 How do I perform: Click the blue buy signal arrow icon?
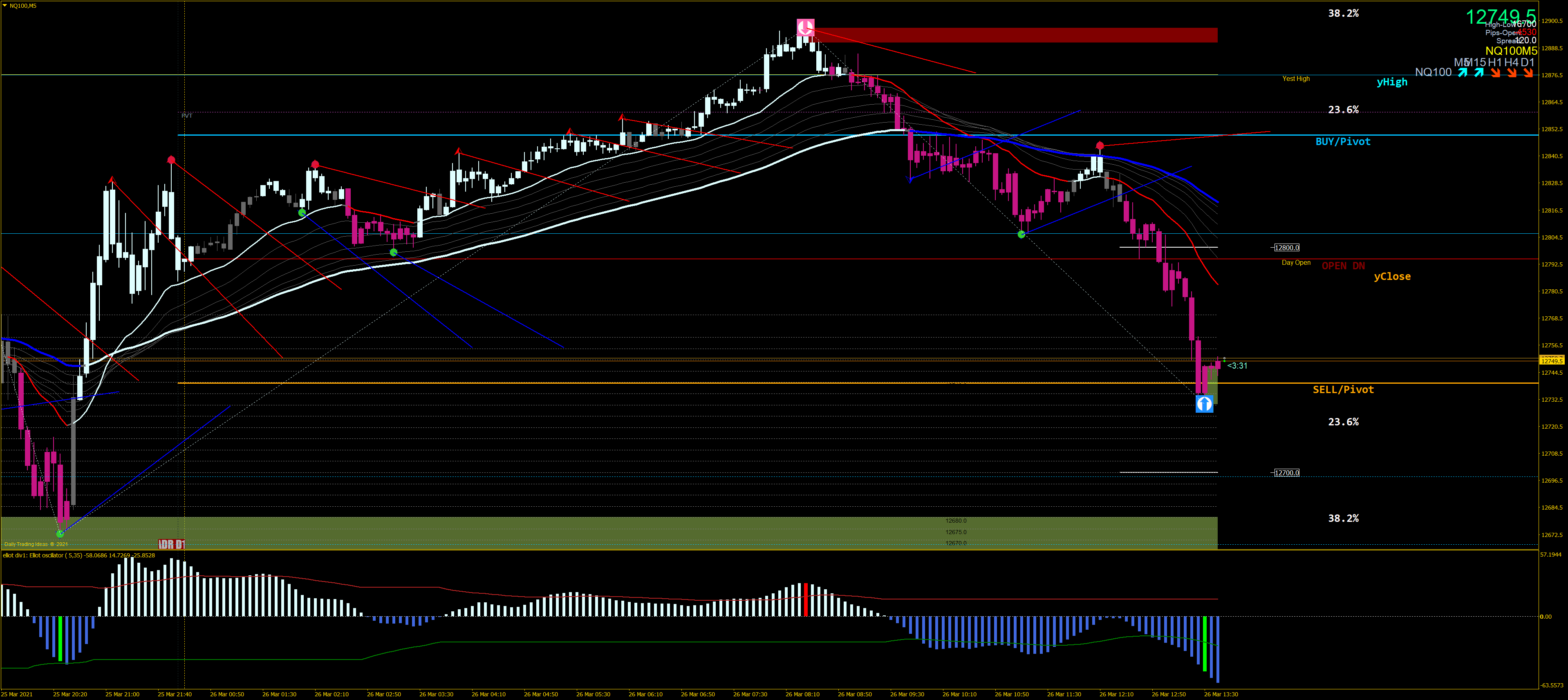tap(1204, 404)
